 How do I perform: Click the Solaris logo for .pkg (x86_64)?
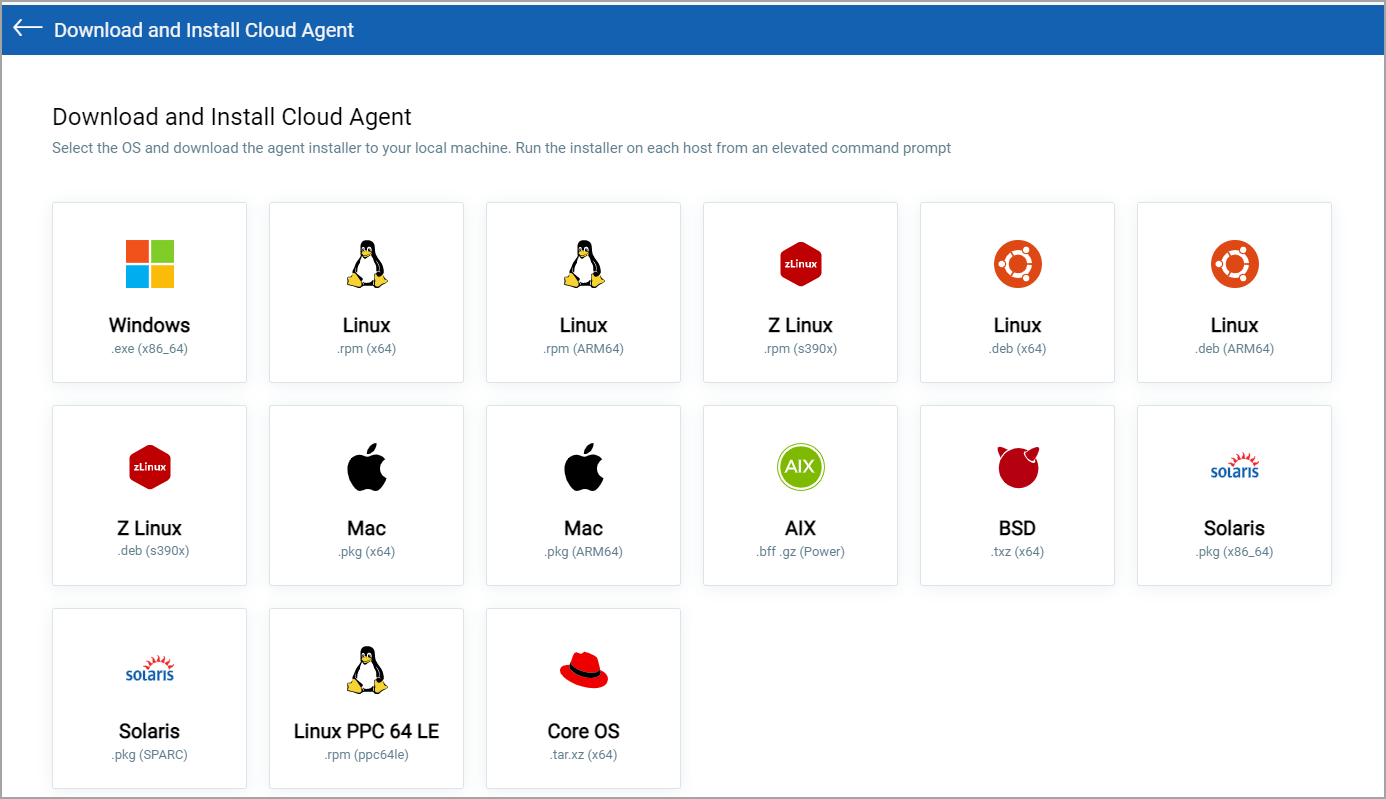(1235, 467)
